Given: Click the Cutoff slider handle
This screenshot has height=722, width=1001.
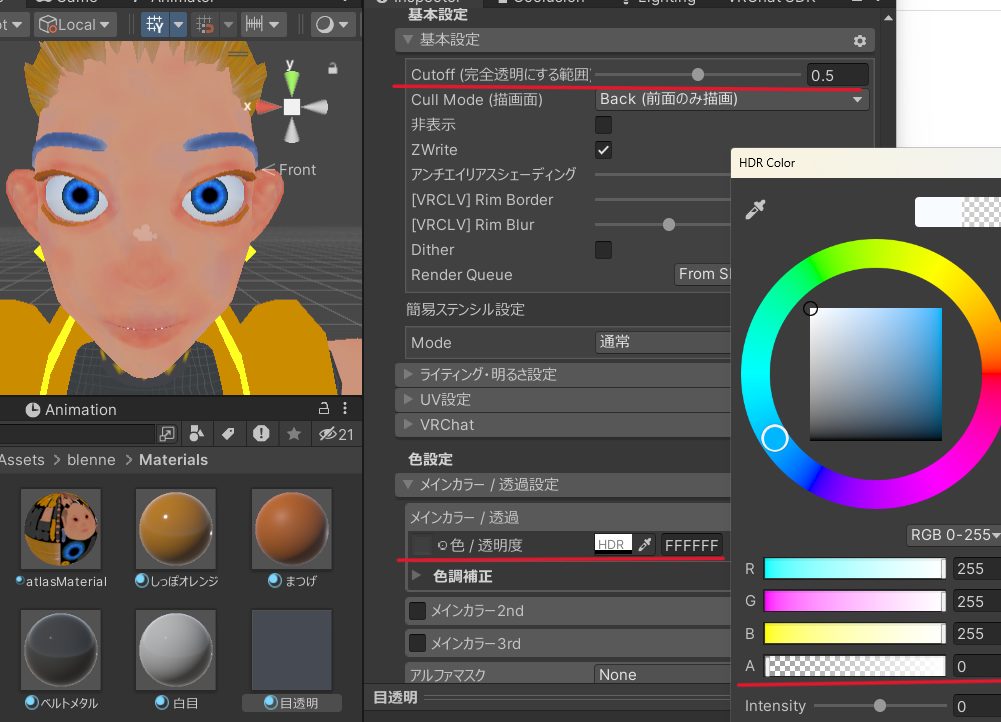Looking at the screenshot, I should [x=698, y=74].
